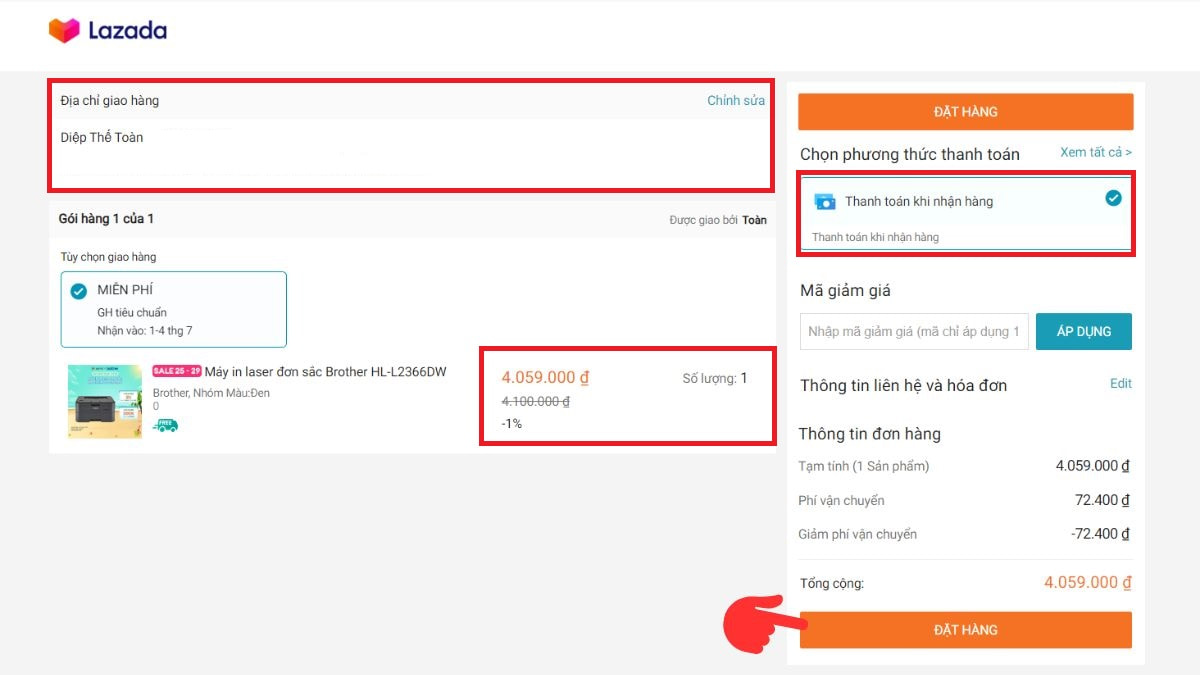Click Chỉnh sửa to edit the delivery address

coord(736,100)
